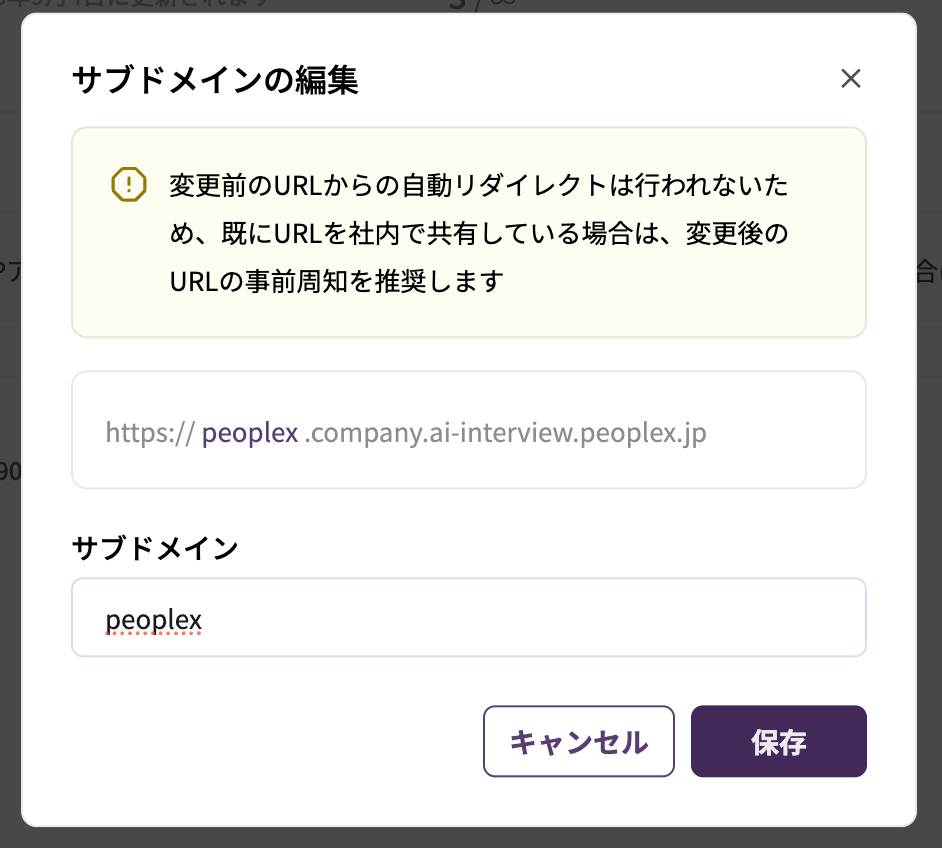Click the warning line starting with め、既にURL

point(478,233)
